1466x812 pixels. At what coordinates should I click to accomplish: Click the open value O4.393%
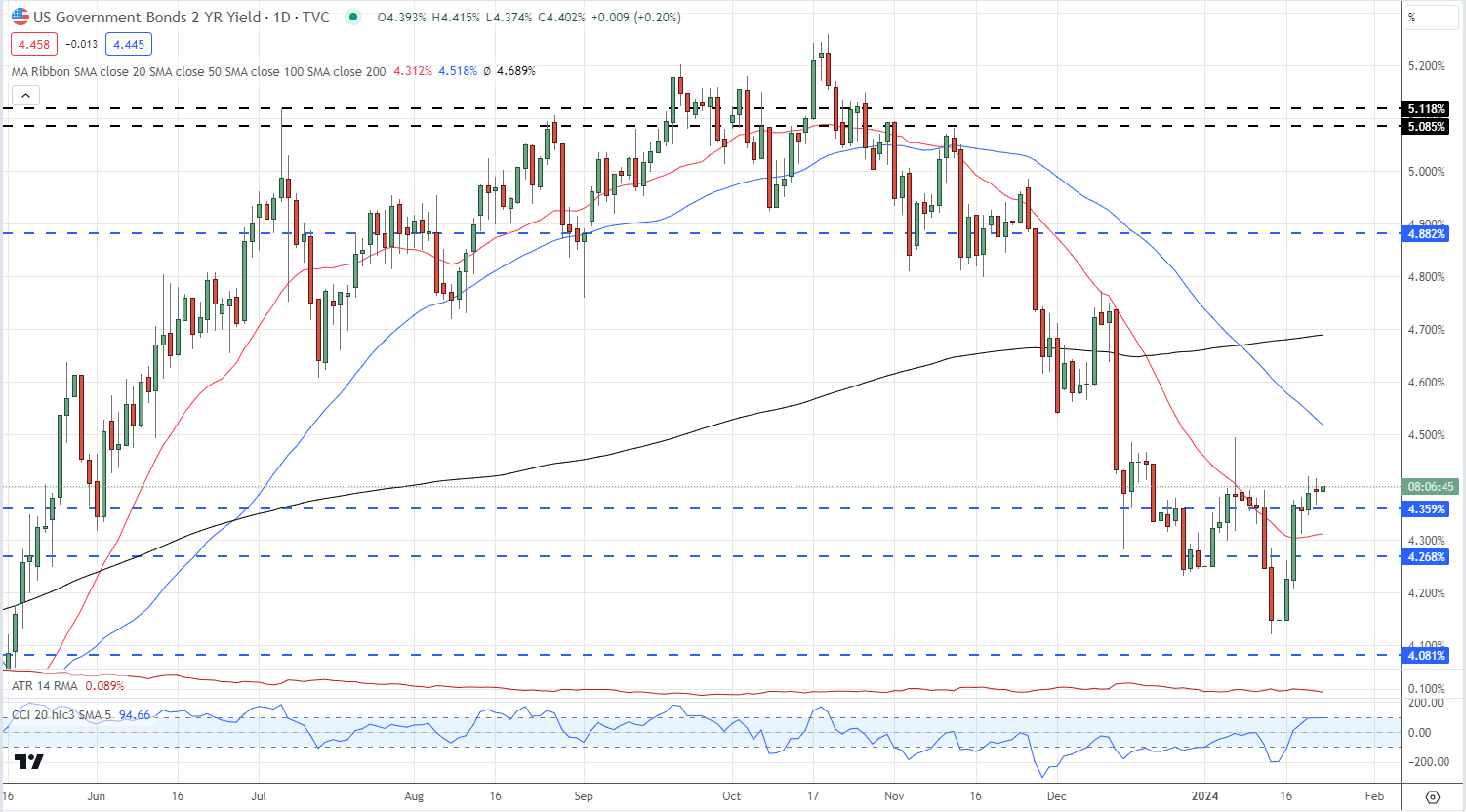[x=402, y=18]
